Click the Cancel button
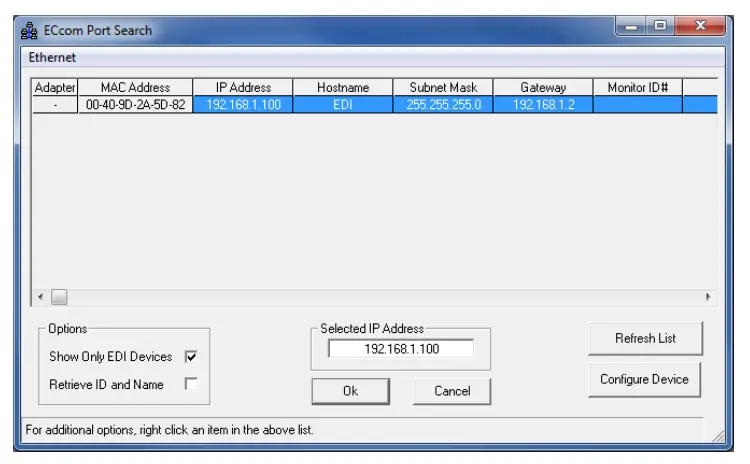Screen dimensions: 750x464 tap(452, 391)
